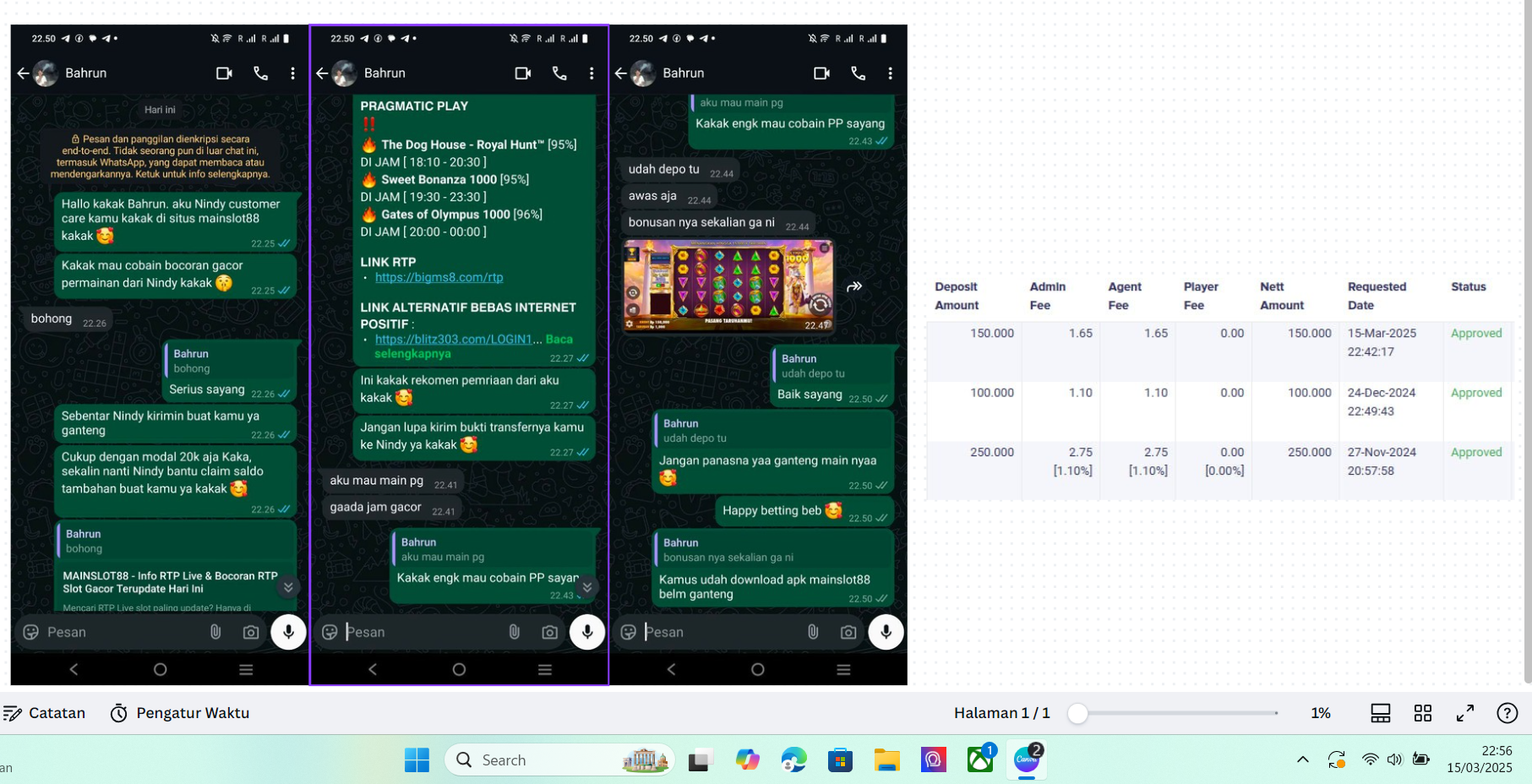The image size is (1532, 784).
Task: Tap attachment paperclip in middle chat screenshot
Action: tap(514, 632)
